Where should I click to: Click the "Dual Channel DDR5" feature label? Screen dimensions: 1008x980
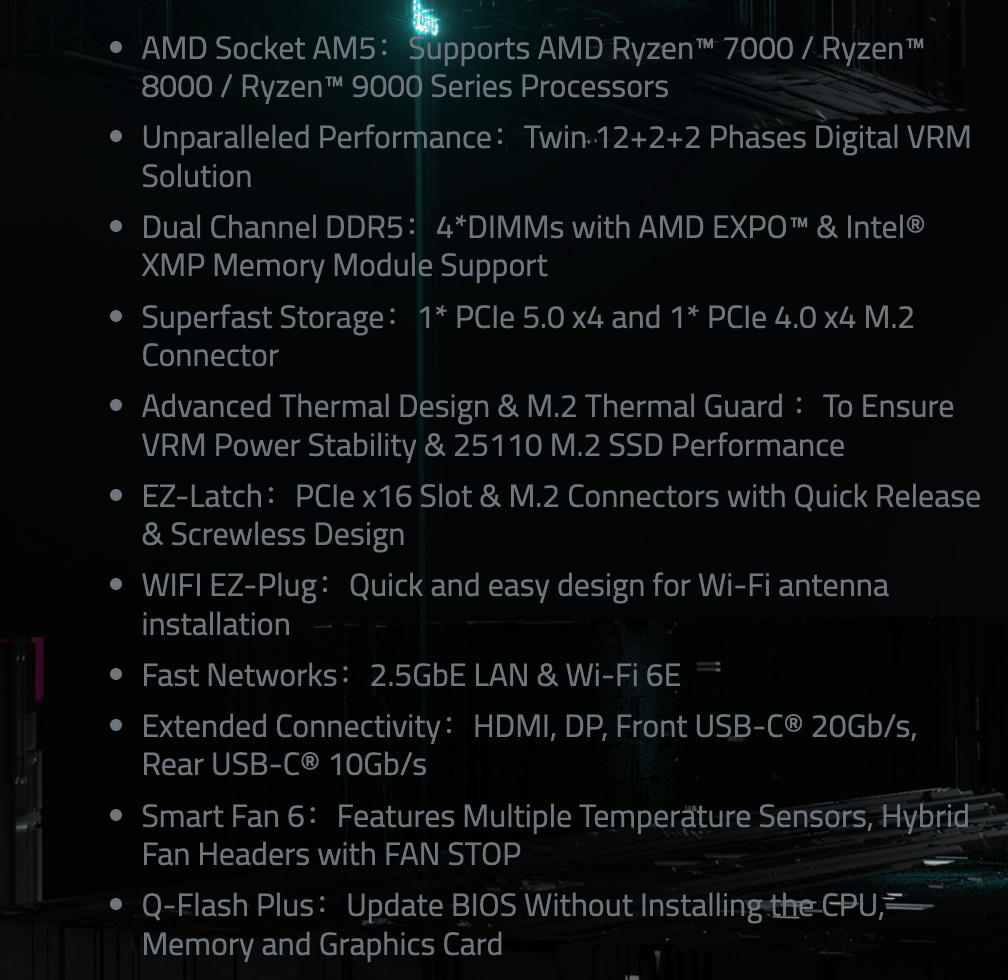coord(272,227)
